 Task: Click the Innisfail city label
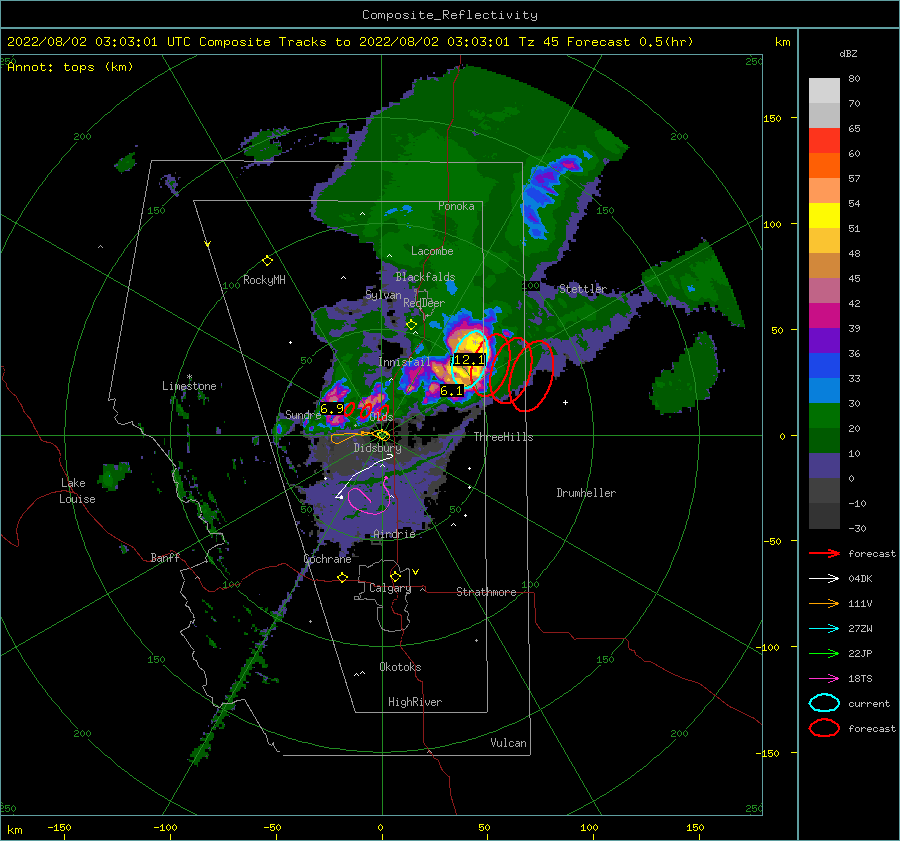click(405, 362)
